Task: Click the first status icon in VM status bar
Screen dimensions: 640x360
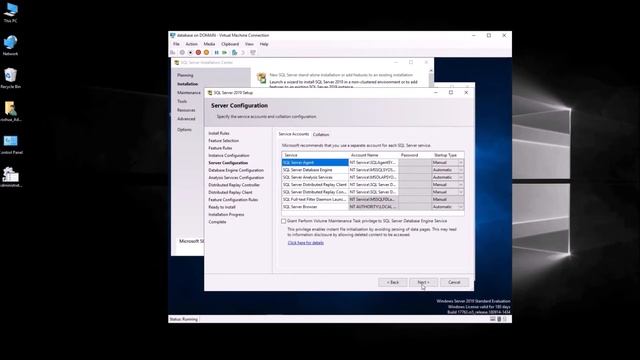Action: tap(493, 319)
